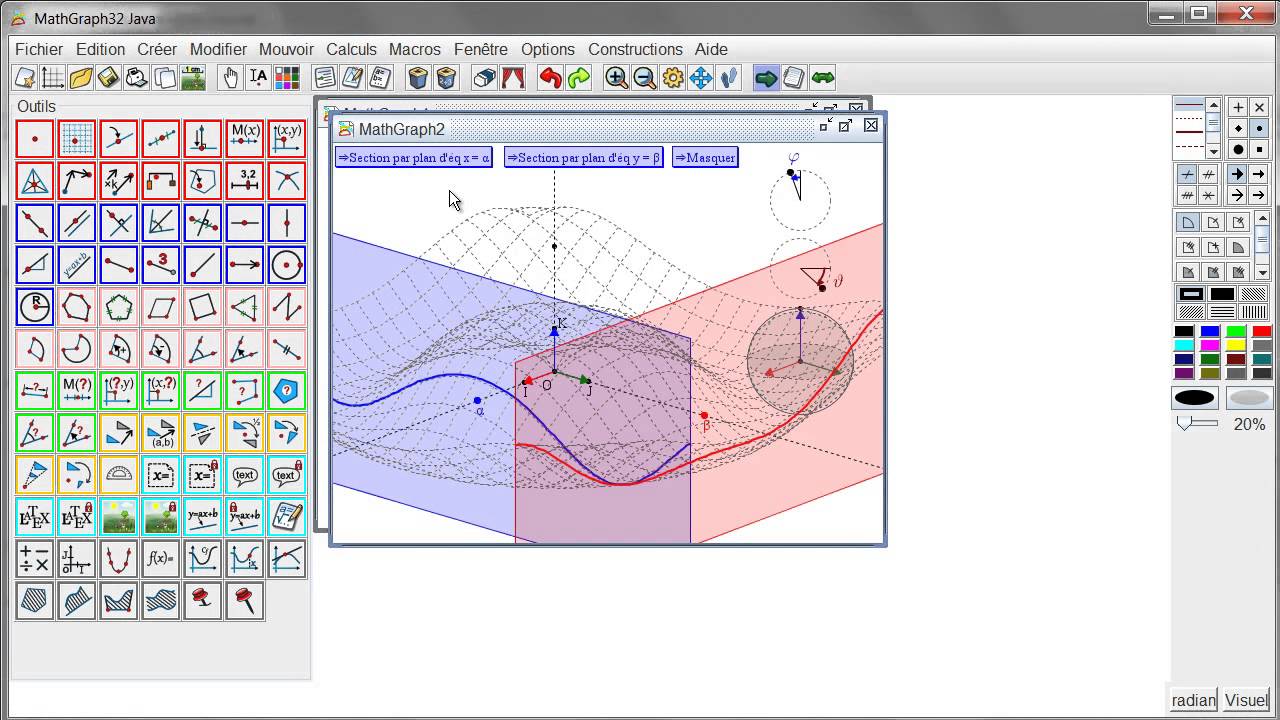
Task: Select the vertical hatch fill style
Action: [x=1253, y=312]
